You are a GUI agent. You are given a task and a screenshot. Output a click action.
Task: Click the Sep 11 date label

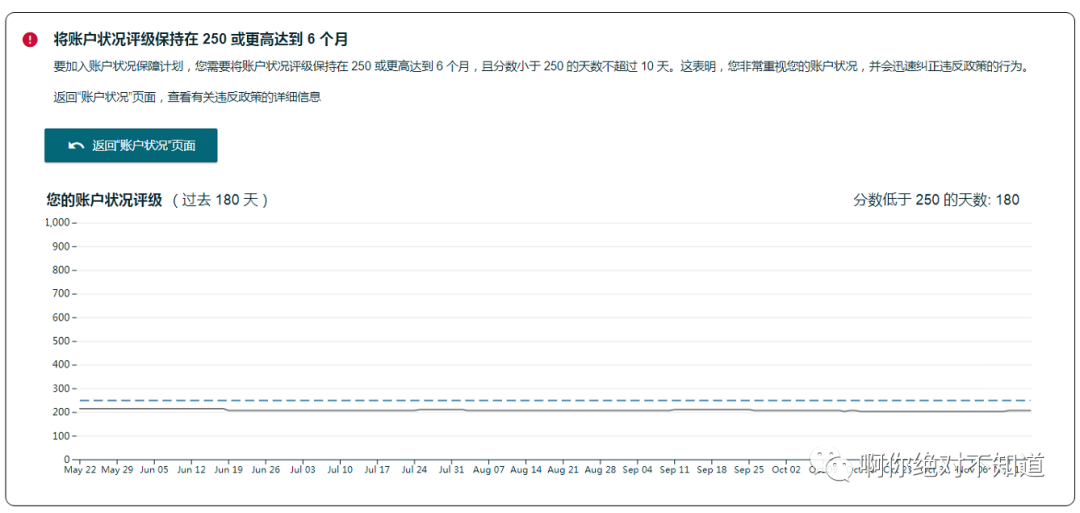click(x=674, y=470)
